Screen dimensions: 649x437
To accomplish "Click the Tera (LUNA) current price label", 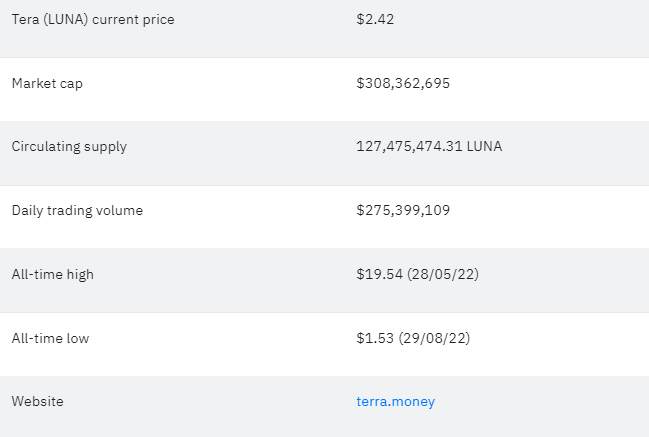I will click(x=93, y=19).
